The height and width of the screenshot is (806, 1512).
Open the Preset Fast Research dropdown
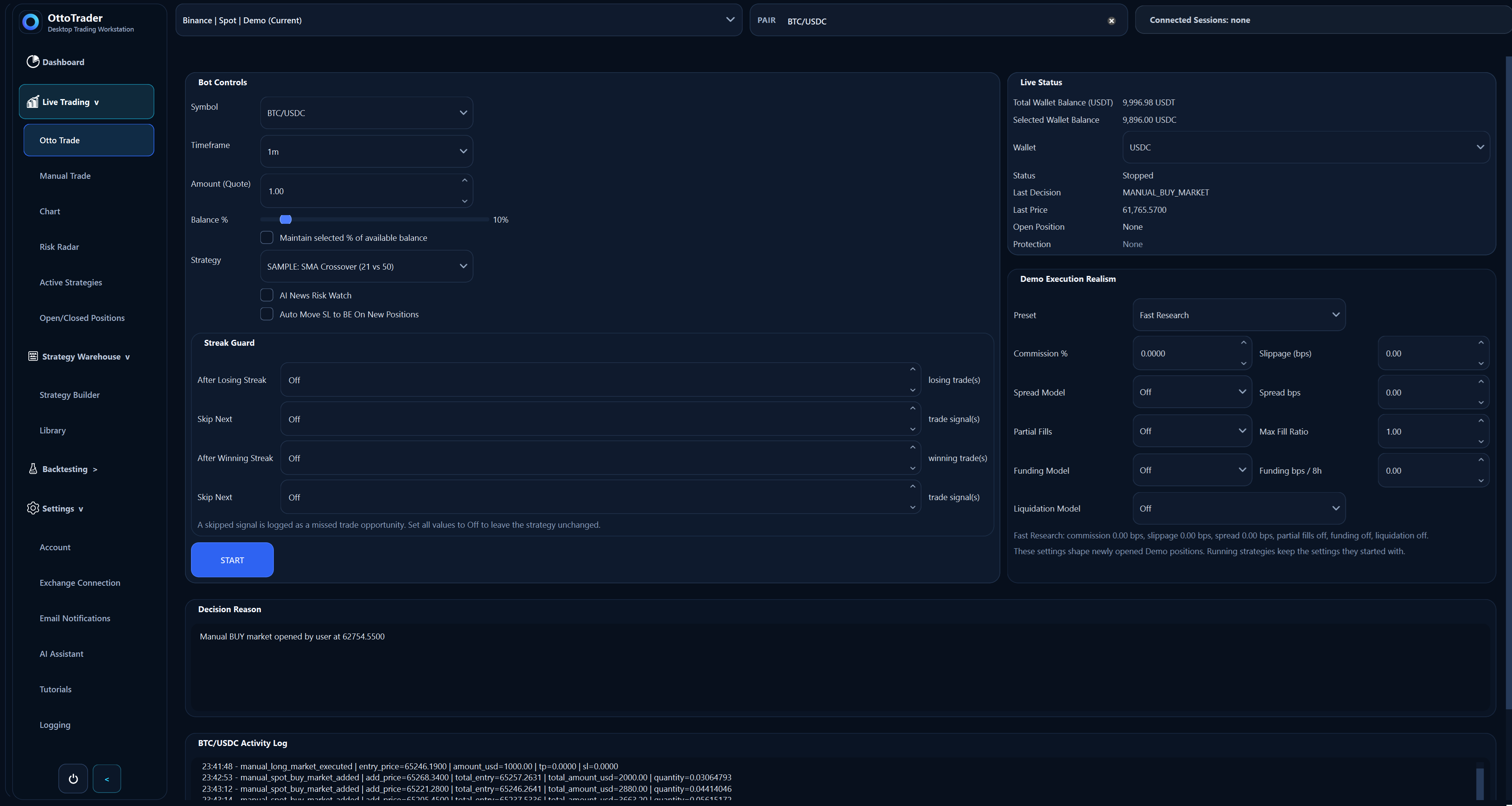(x=1239, y=315)
